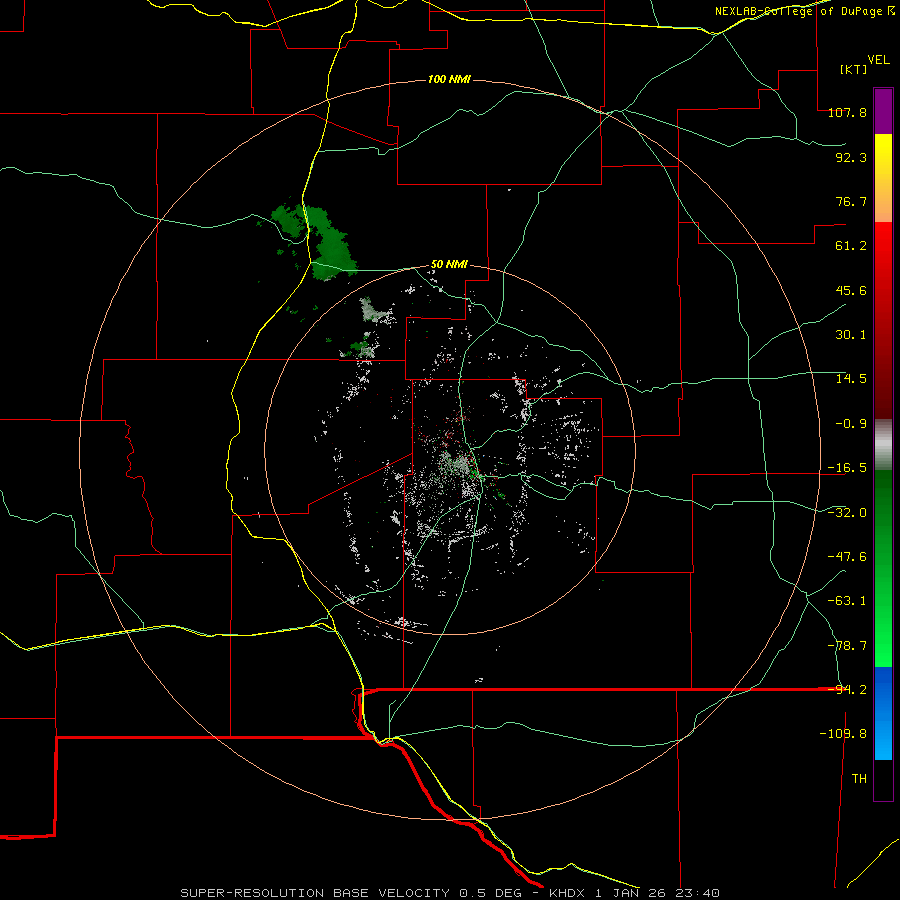Click the 14.5 scale value
This screenshot has height=900, width=900.
(851, 379)
